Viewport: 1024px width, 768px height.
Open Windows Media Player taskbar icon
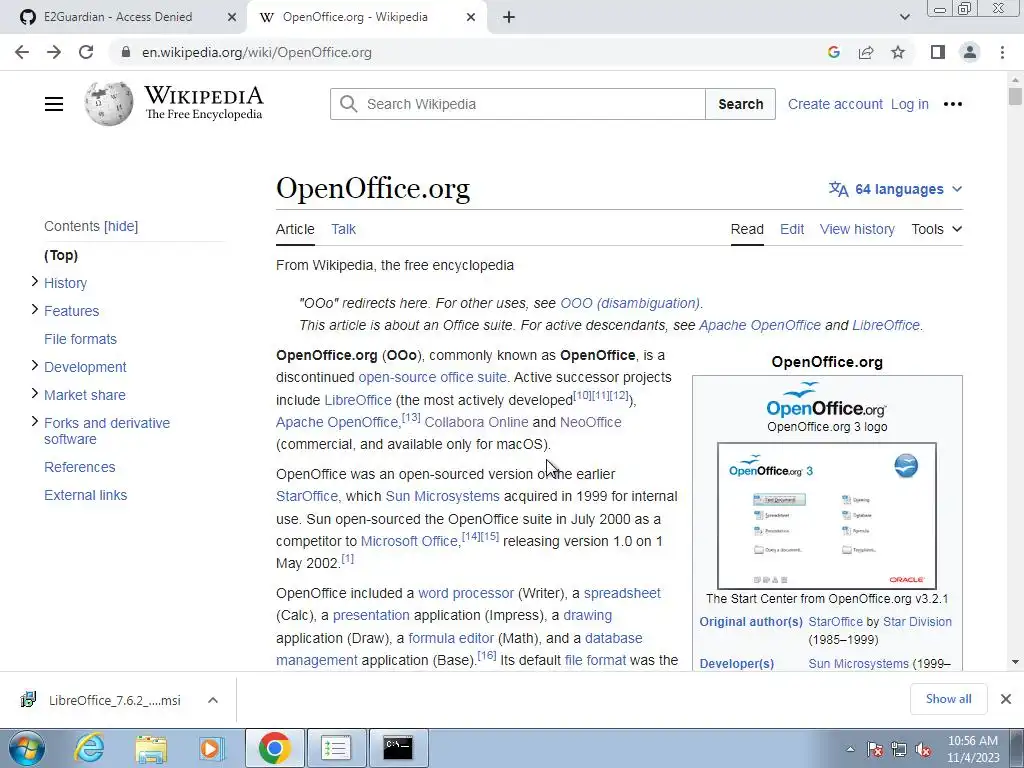[x=212, y=748]
